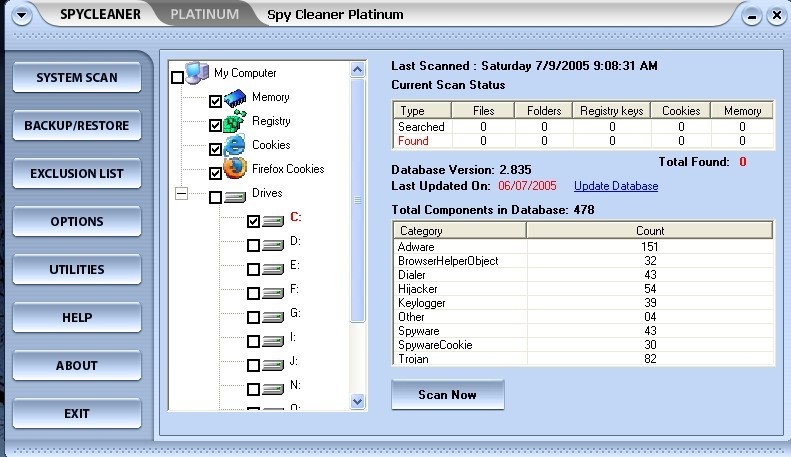Check the I: drive checkbox
The width and height of the screenshot is (791, 457).
click(x=253, y=341)
